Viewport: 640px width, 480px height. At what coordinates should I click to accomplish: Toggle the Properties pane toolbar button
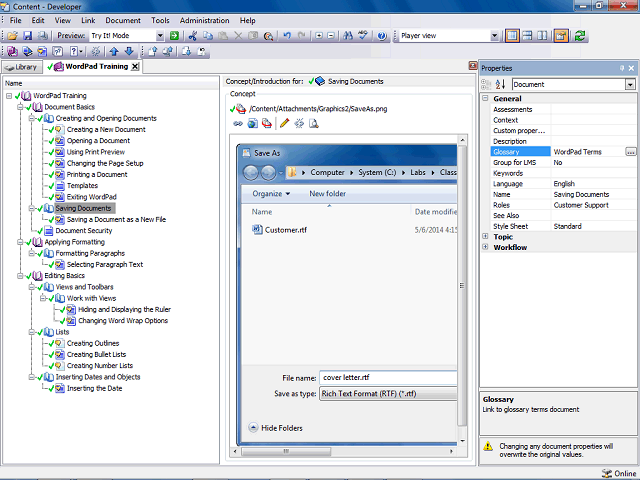[561, 36]
